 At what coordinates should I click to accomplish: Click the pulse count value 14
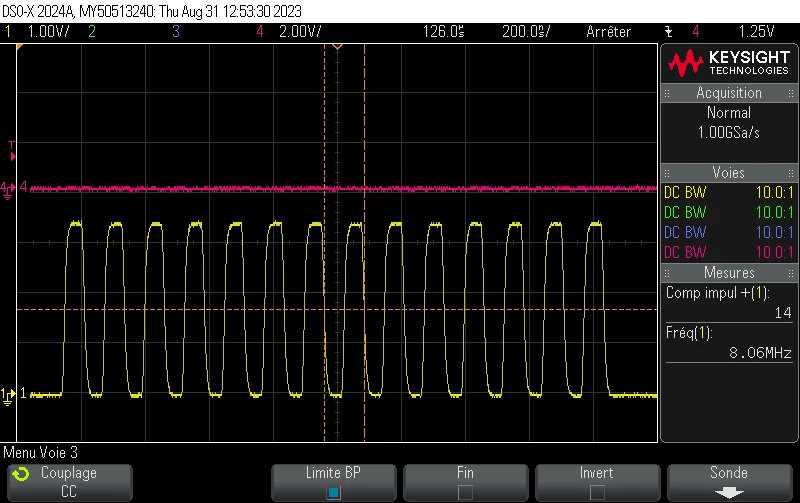click(783, 313)
